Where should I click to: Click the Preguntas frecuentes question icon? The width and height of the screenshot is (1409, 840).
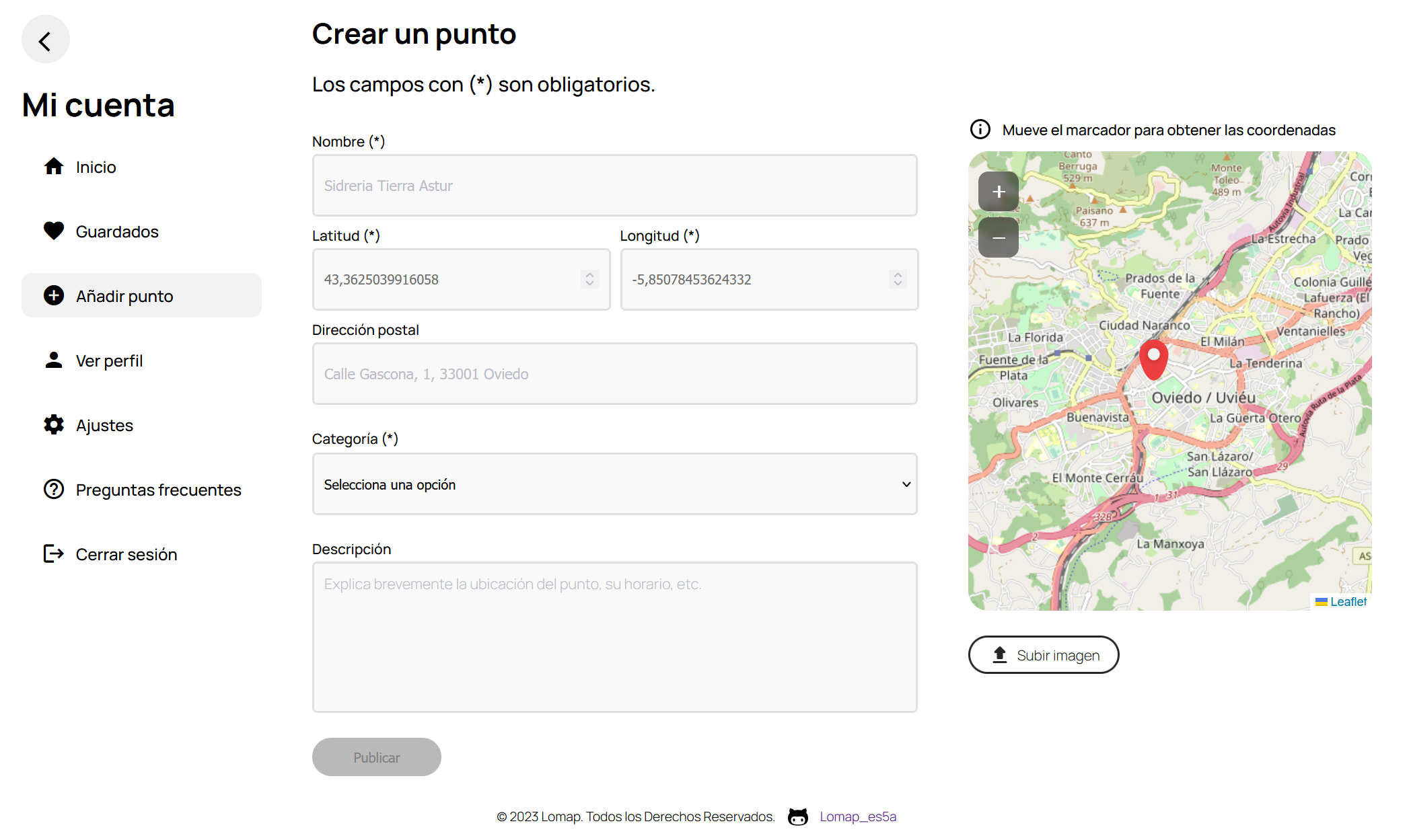(54, 489)
